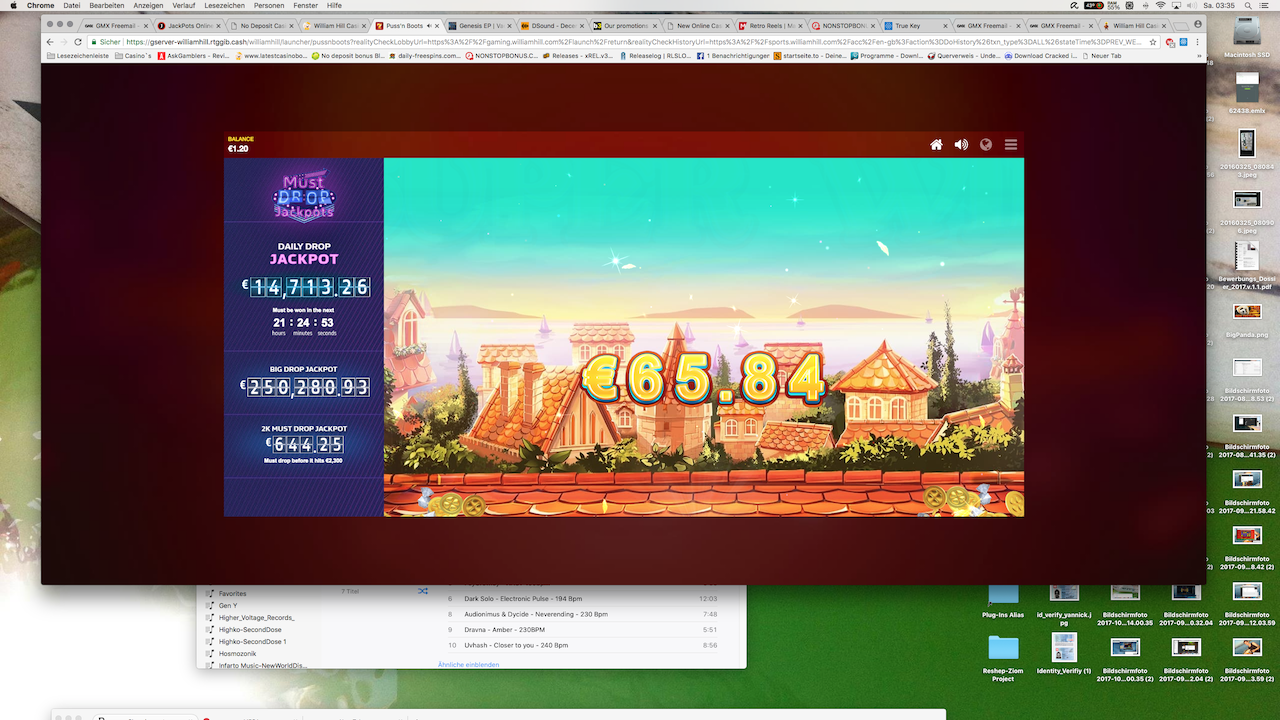This screenshot has height=720, width=1280.
Task: Open the game hamburger menu
Action: click(x=1011, y=145)
